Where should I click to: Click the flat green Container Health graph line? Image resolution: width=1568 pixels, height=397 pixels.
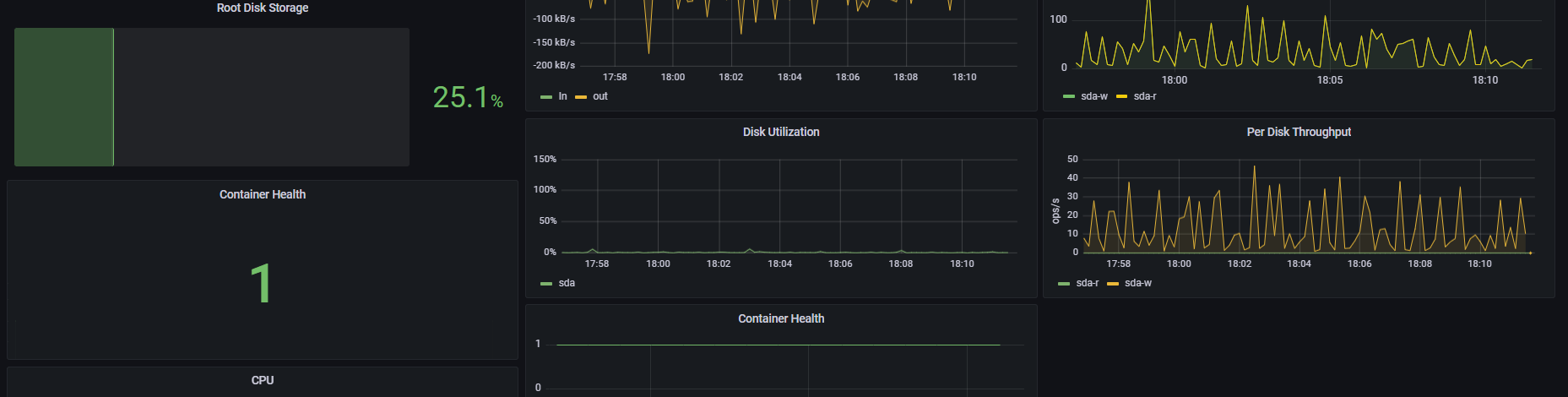[777, 345]
